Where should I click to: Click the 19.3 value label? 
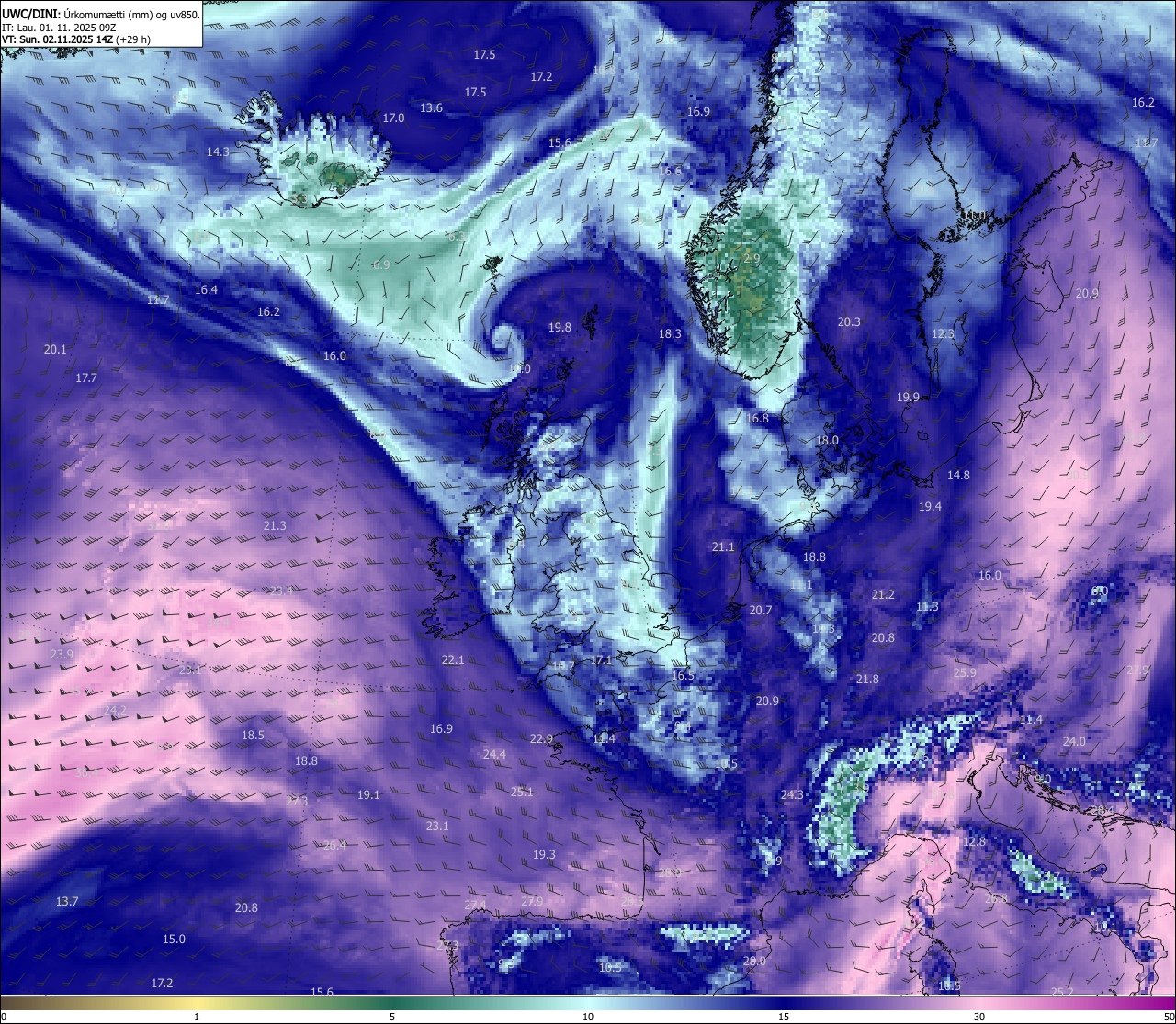pyautogui.click(x=544, y=855)
